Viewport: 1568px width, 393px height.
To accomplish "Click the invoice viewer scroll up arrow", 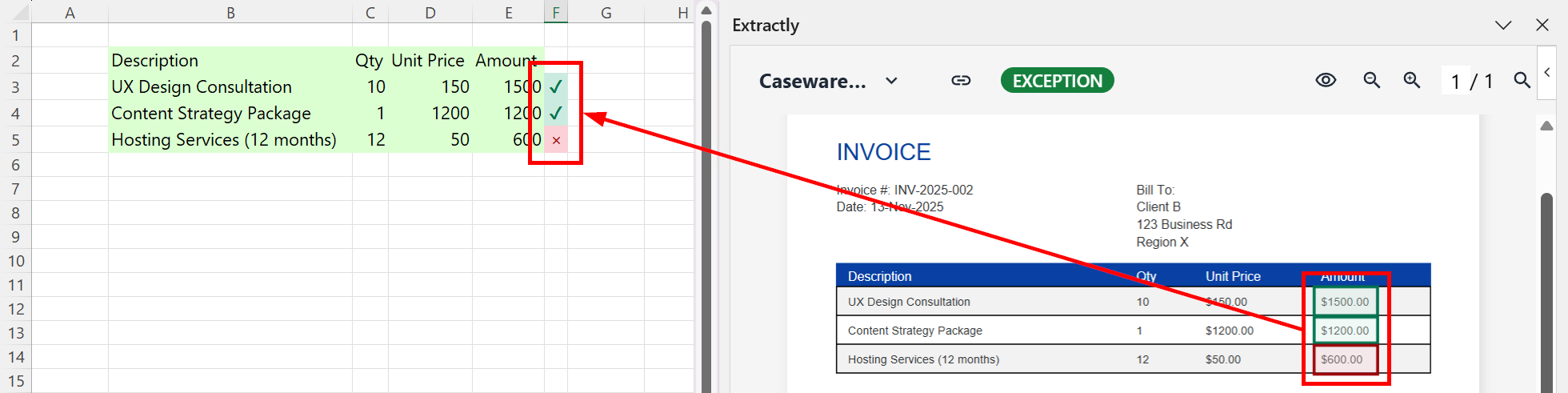I will 1546,126.
